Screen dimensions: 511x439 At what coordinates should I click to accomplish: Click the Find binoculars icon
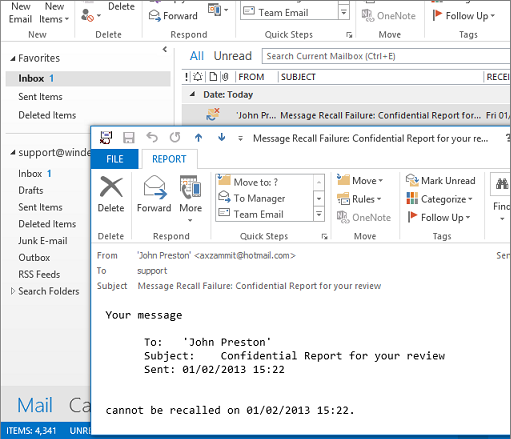pos(502,184)
